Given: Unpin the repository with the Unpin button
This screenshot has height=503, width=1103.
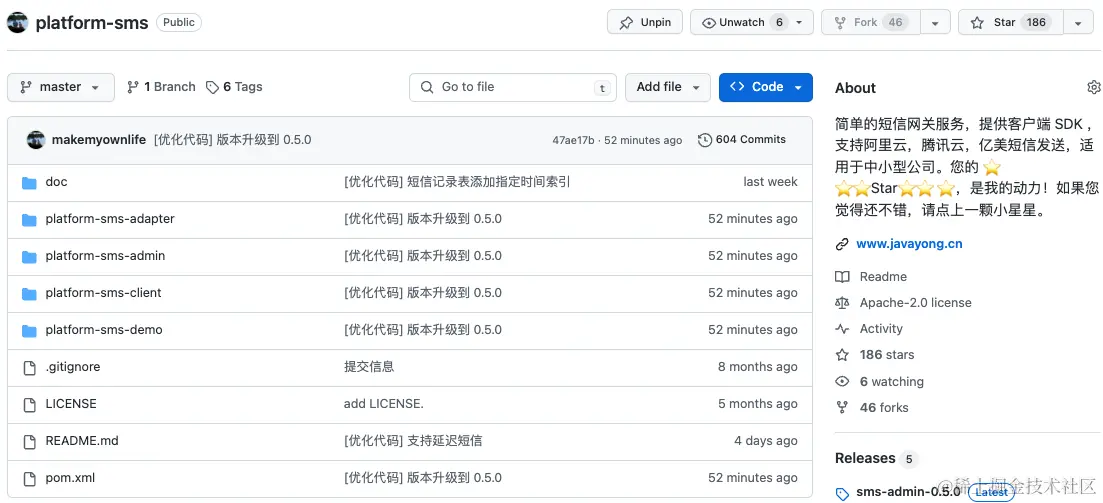Looking at the screenshot, I should [645, 23].
